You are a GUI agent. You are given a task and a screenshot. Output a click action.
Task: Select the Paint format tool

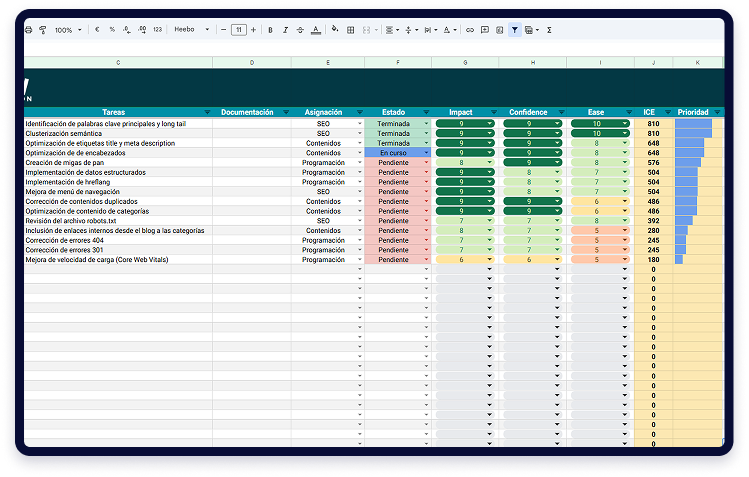[x=43, y=30]
